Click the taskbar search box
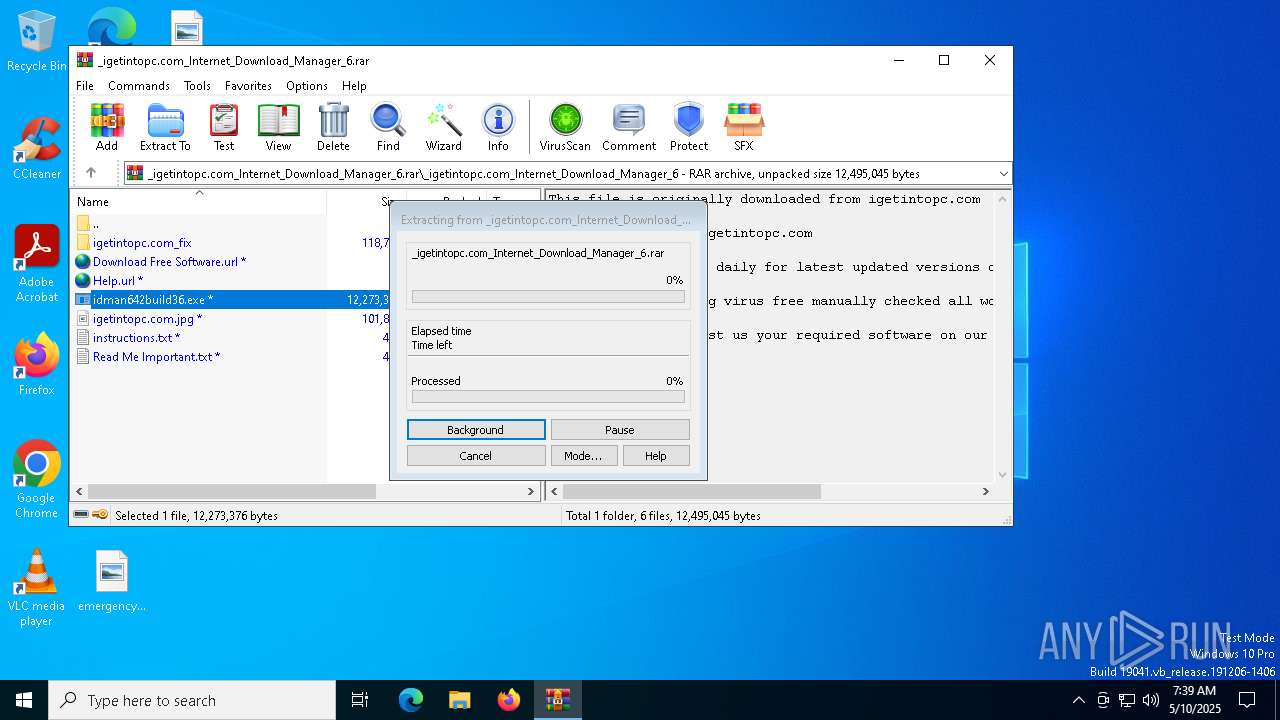This screenshot has width=1280, height=720. click(x=192, y=700)
